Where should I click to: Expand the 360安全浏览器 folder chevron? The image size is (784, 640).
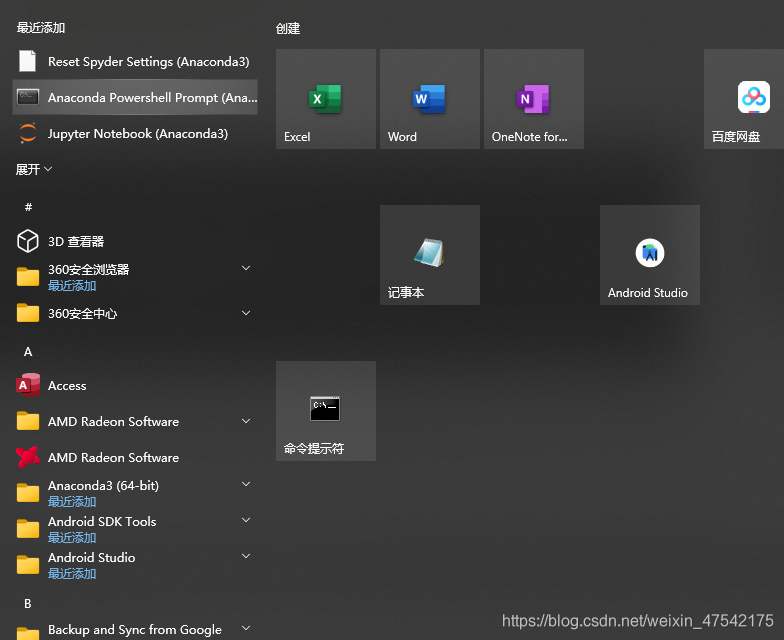[246, 268]
